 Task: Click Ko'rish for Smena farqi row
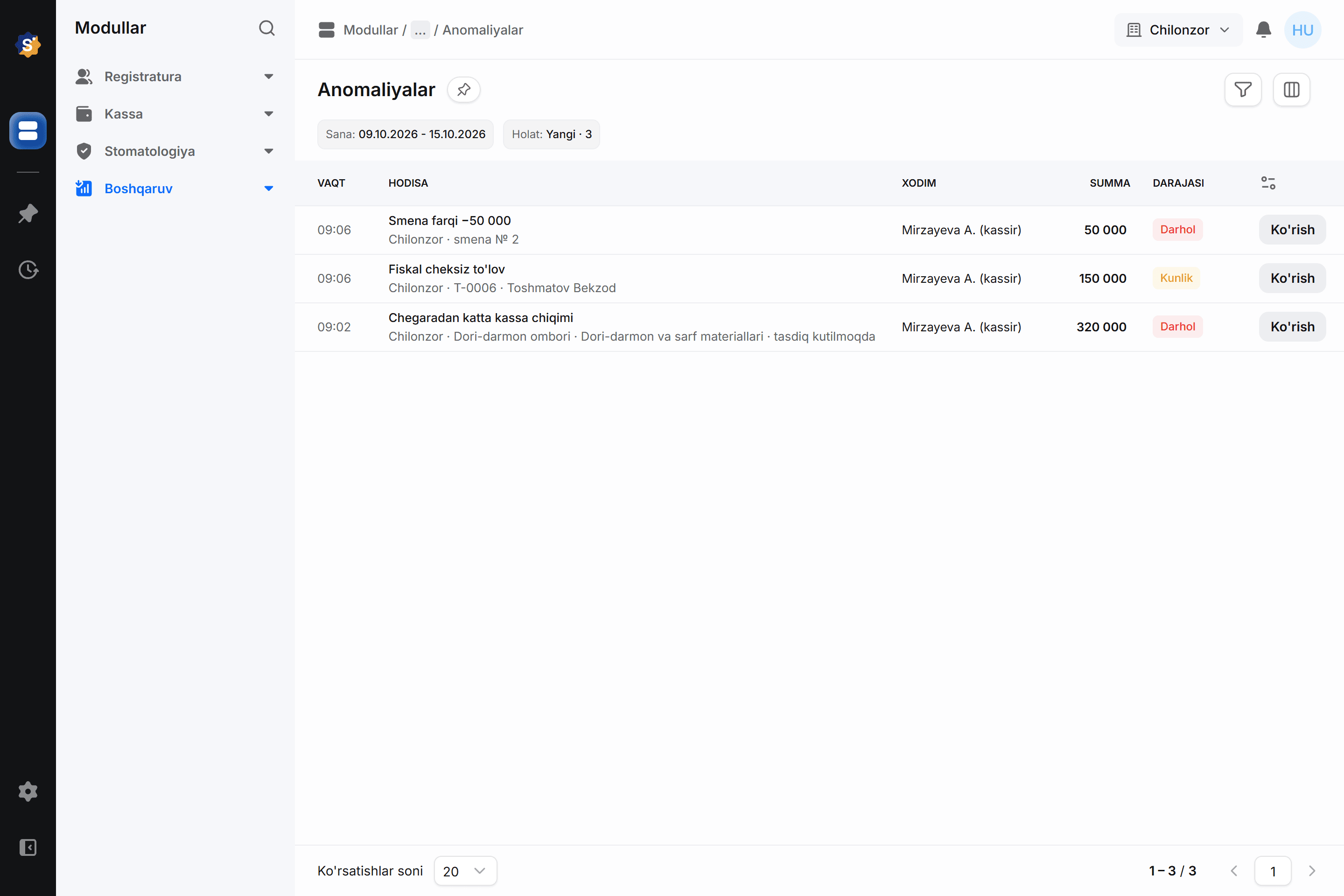point(1293,230)
